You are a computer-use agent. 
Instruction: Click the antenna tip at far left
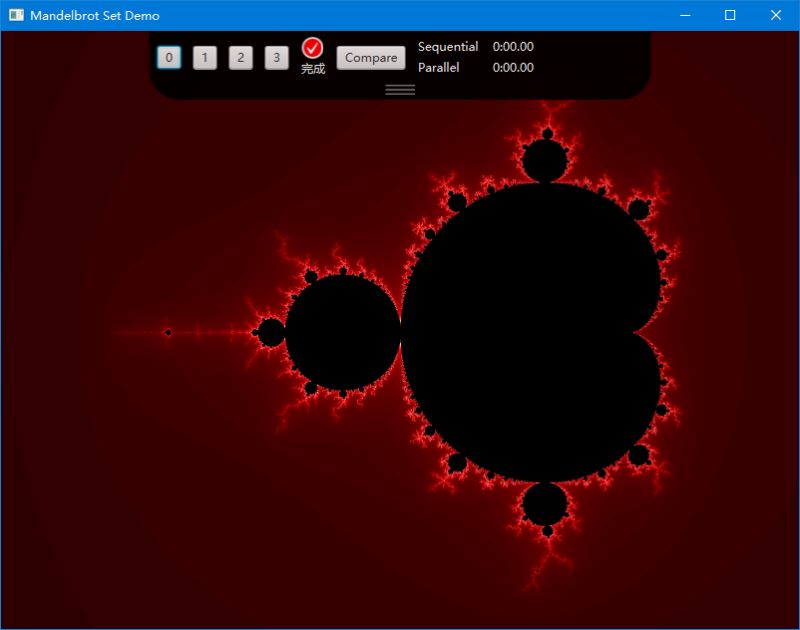167,331
